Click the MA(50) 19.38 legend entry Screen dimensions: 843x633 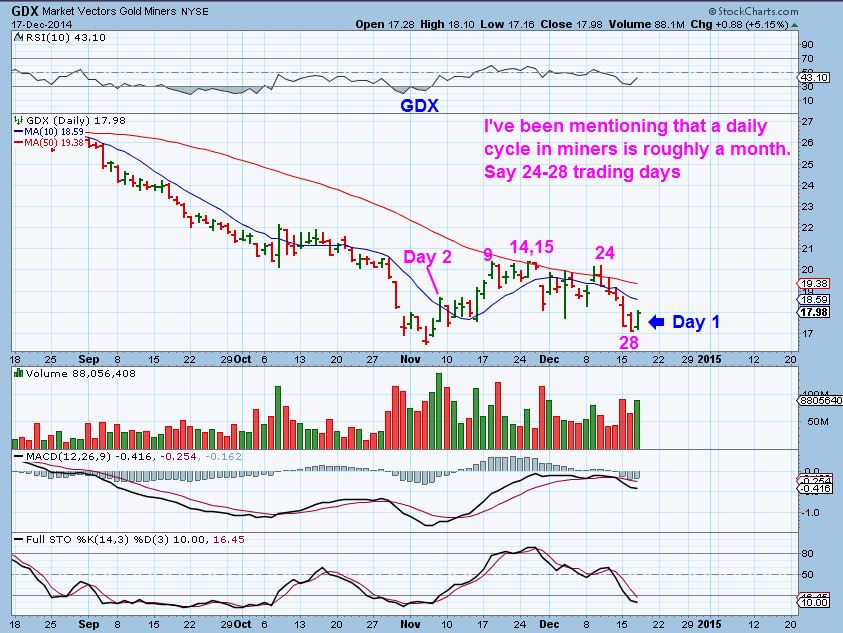click(49, 143)
